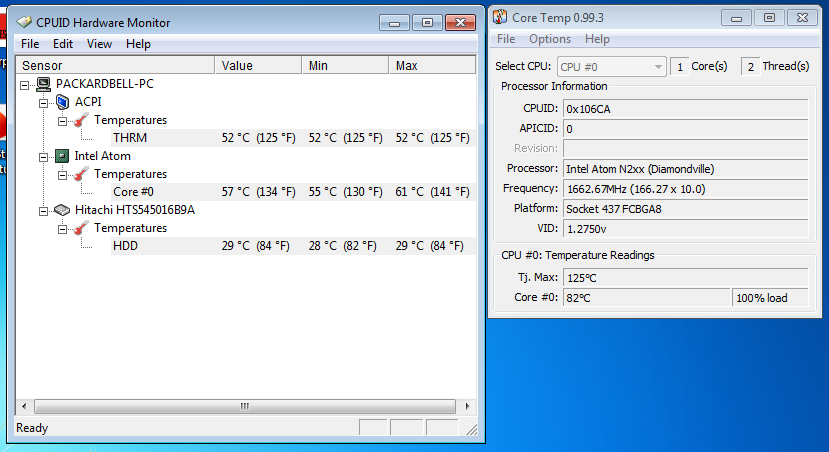The image size is (829, 452).
Task: Click the Value column header
Action: (259, 65)
